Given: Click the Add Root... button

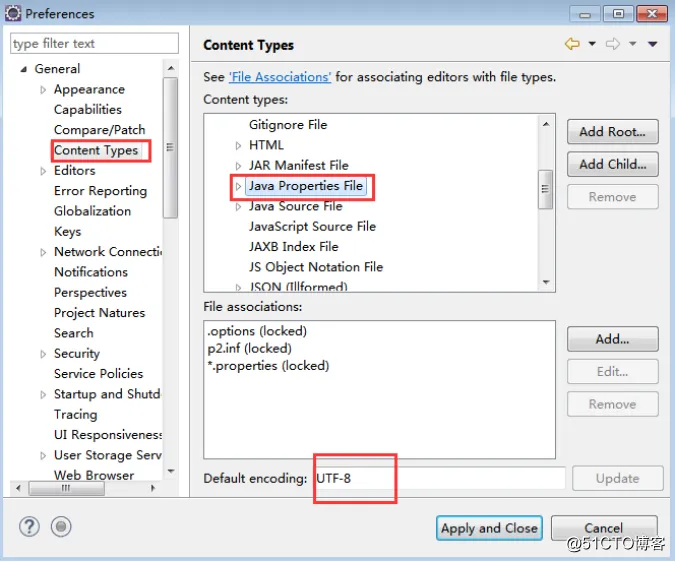Looking at the screenshot, I should click(613, 132).
